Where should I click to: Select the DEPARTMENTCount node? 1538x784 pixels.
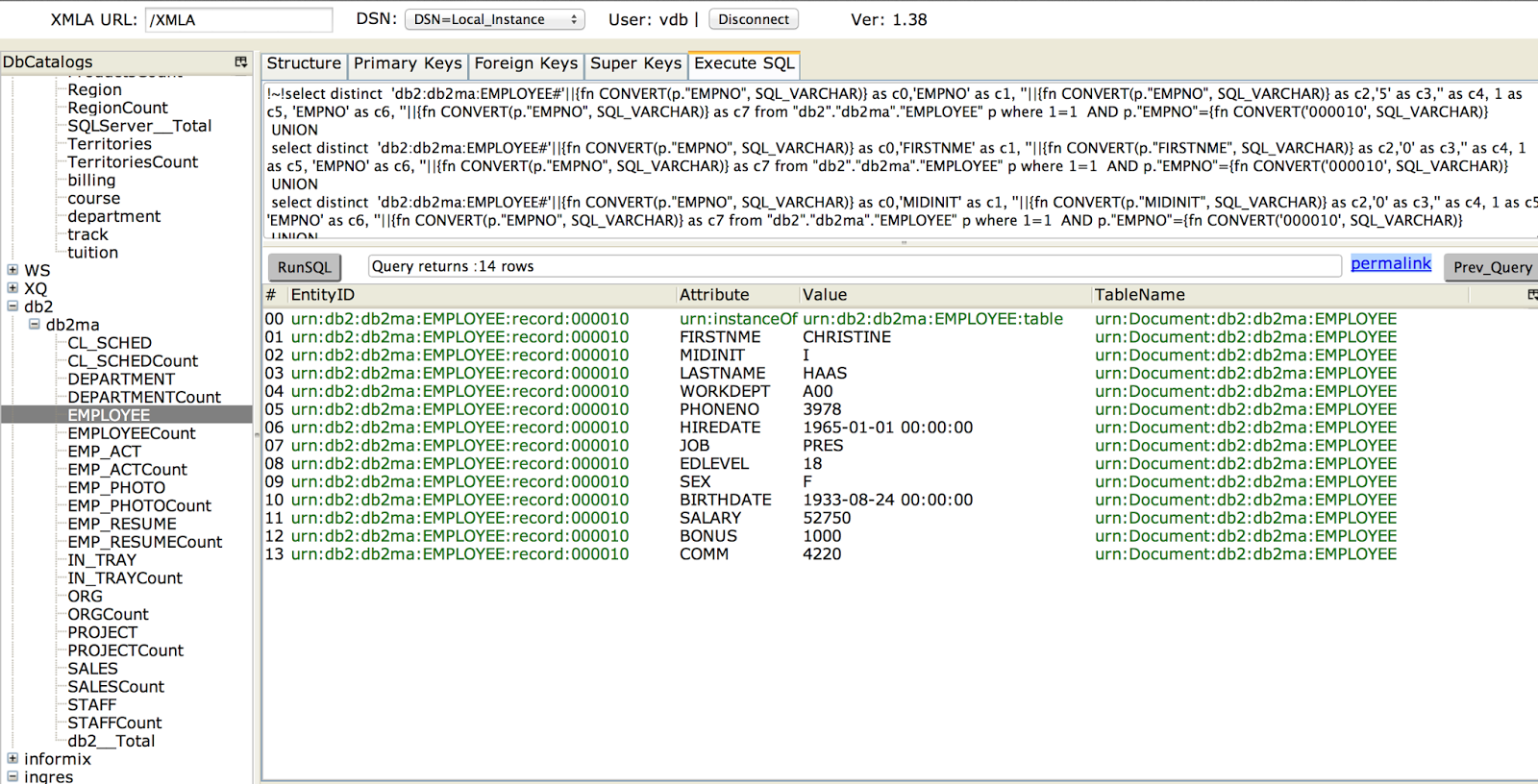(144, 397)
